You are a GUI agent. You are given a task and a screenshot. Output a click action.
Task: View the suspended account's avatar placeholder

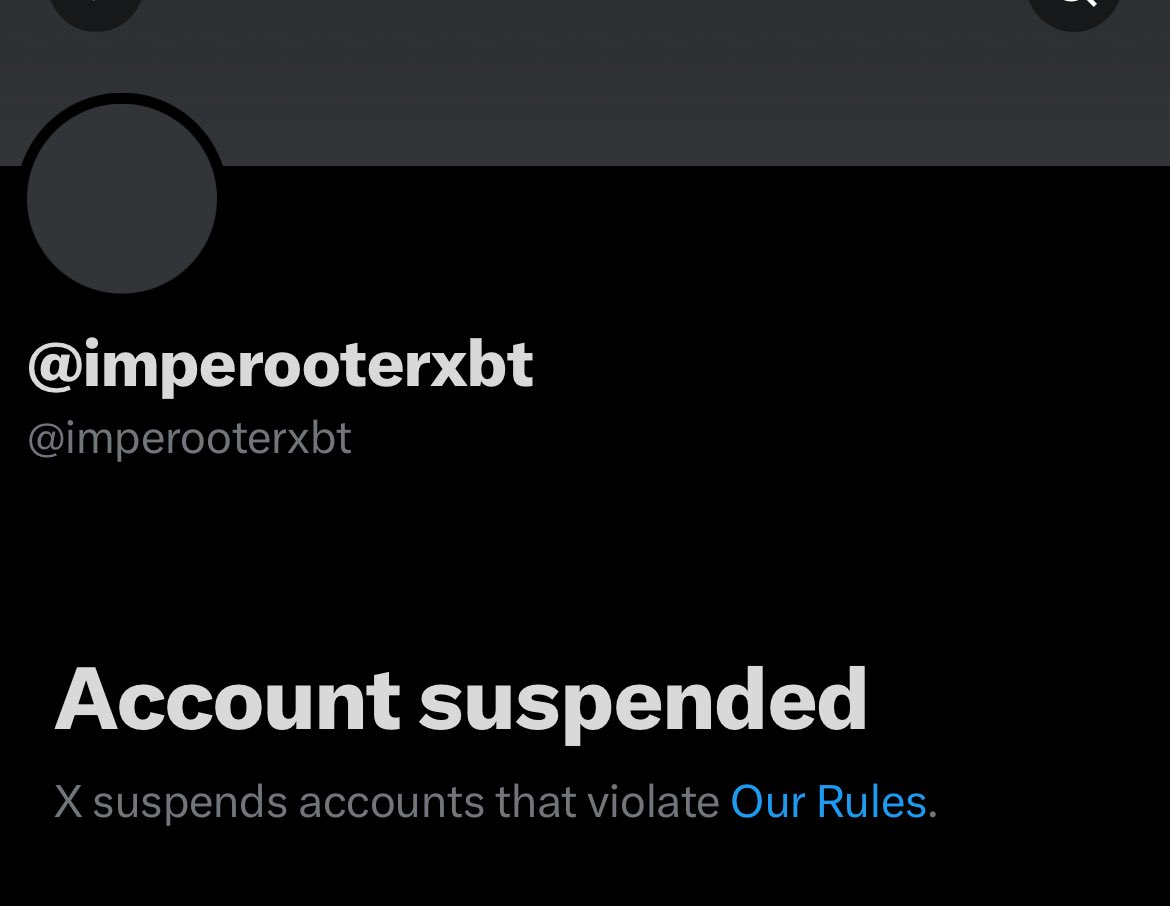coord(122,198)
